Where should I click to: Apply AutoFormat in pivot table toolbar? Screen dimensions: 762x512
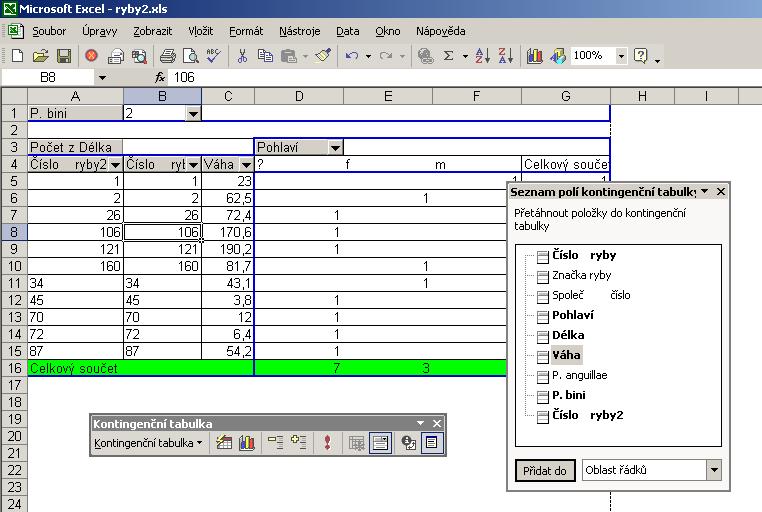224,443
